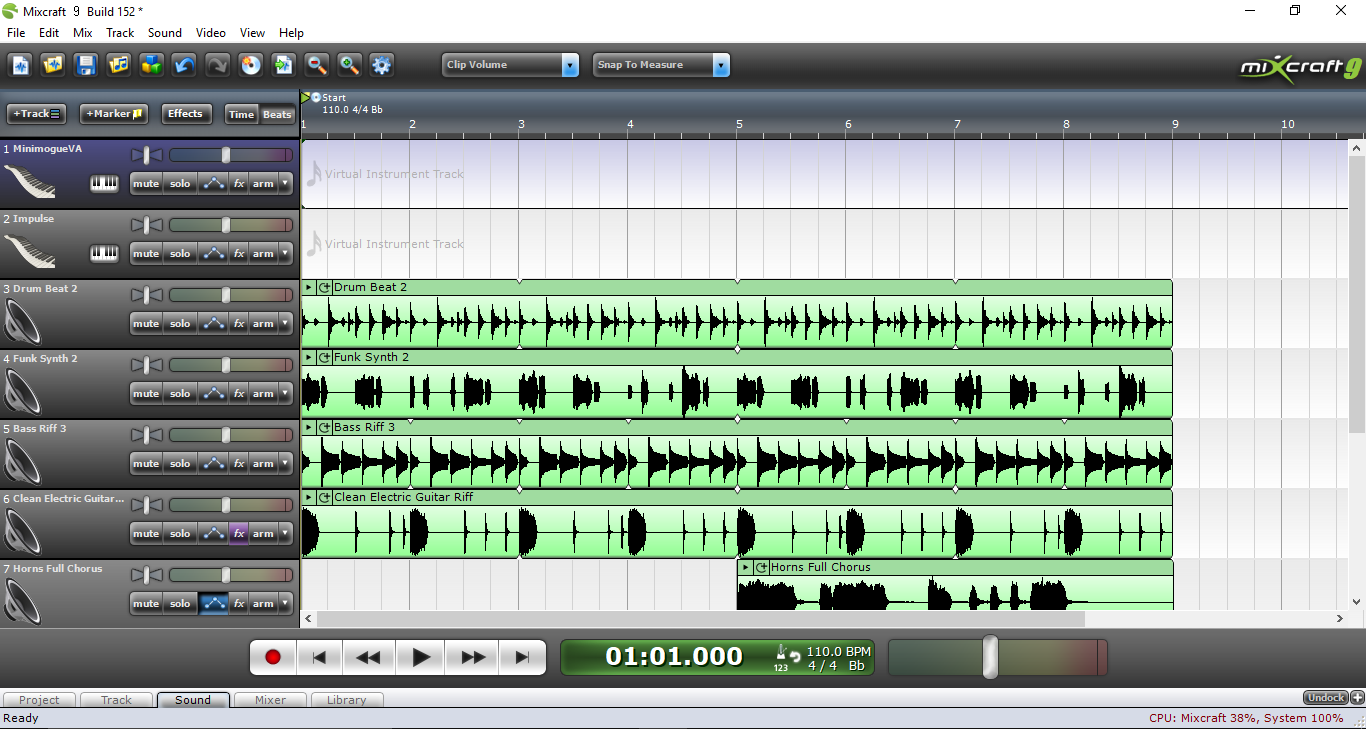Switch to the Library tab

click(347, 700)
